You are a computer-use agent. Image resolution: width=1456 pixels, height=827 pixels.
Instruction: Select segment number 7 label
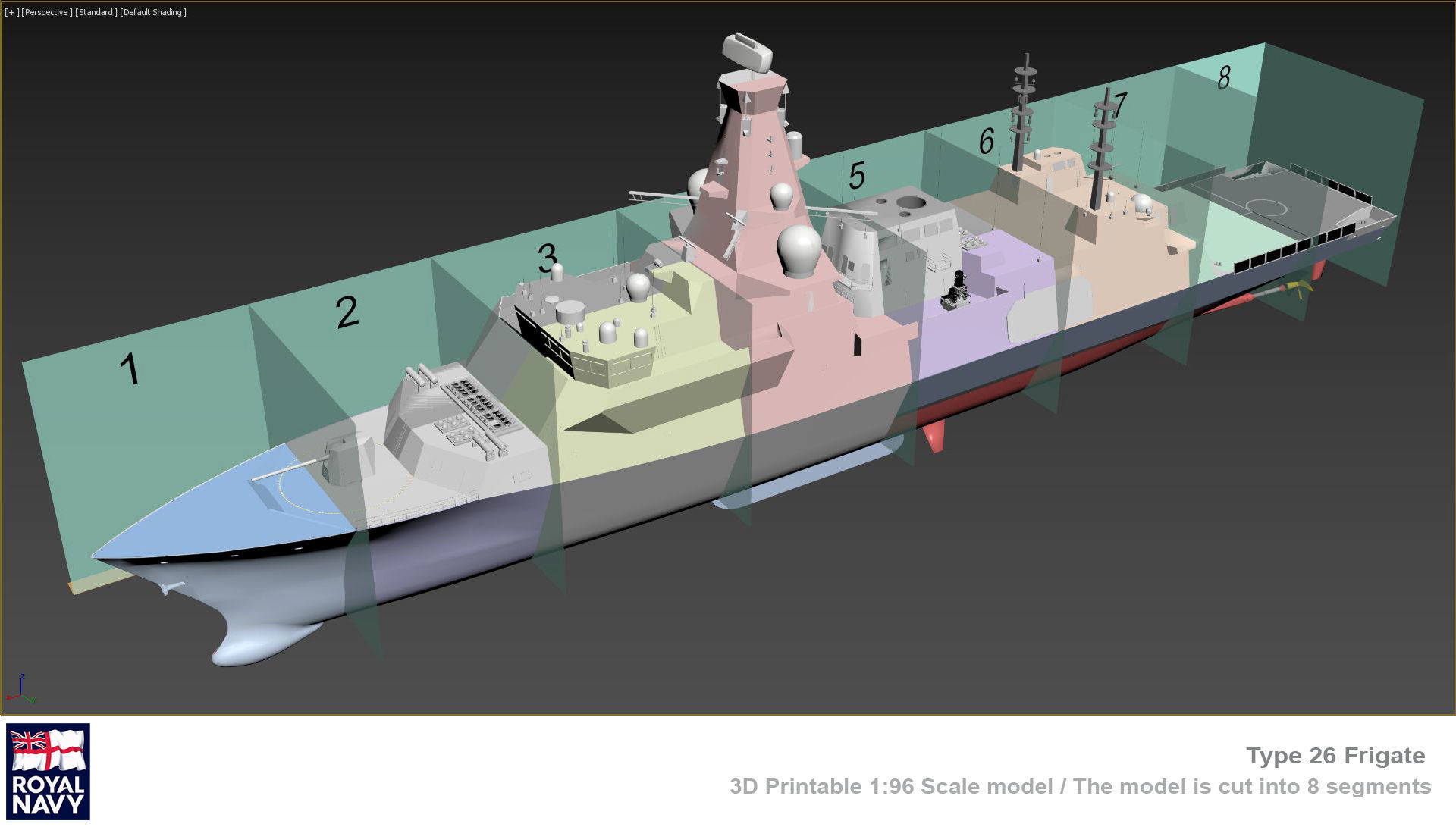pyautogui.click(x=1120, y=105)
